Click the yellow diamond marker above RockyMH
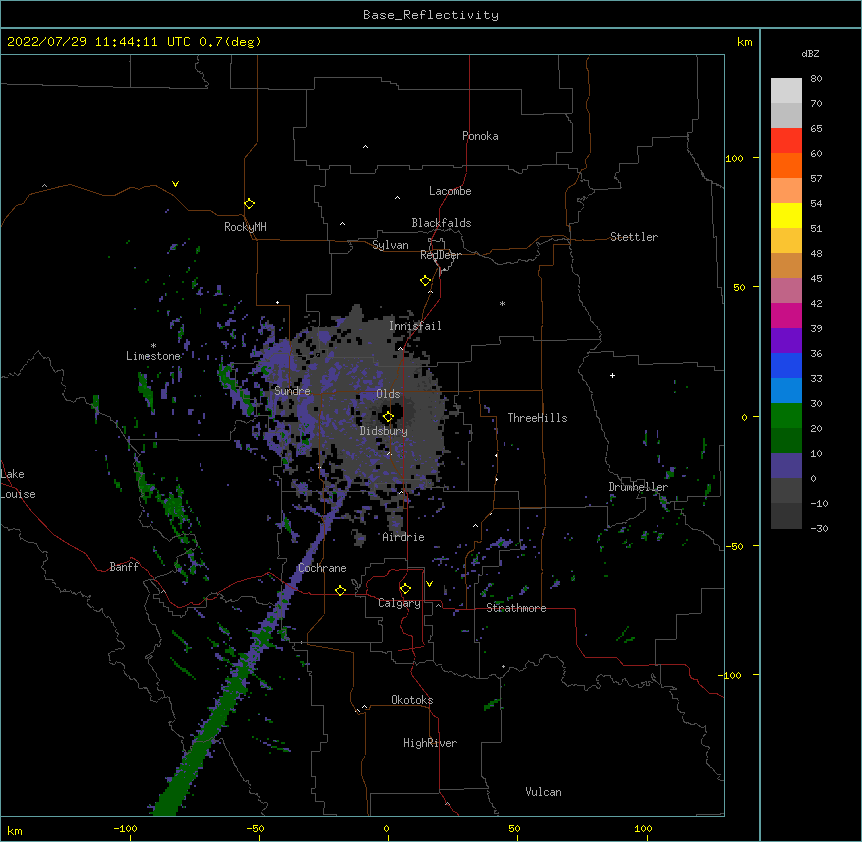Image resolution: width=862 pixels, height=842 pixels. (x=249, y=204)
